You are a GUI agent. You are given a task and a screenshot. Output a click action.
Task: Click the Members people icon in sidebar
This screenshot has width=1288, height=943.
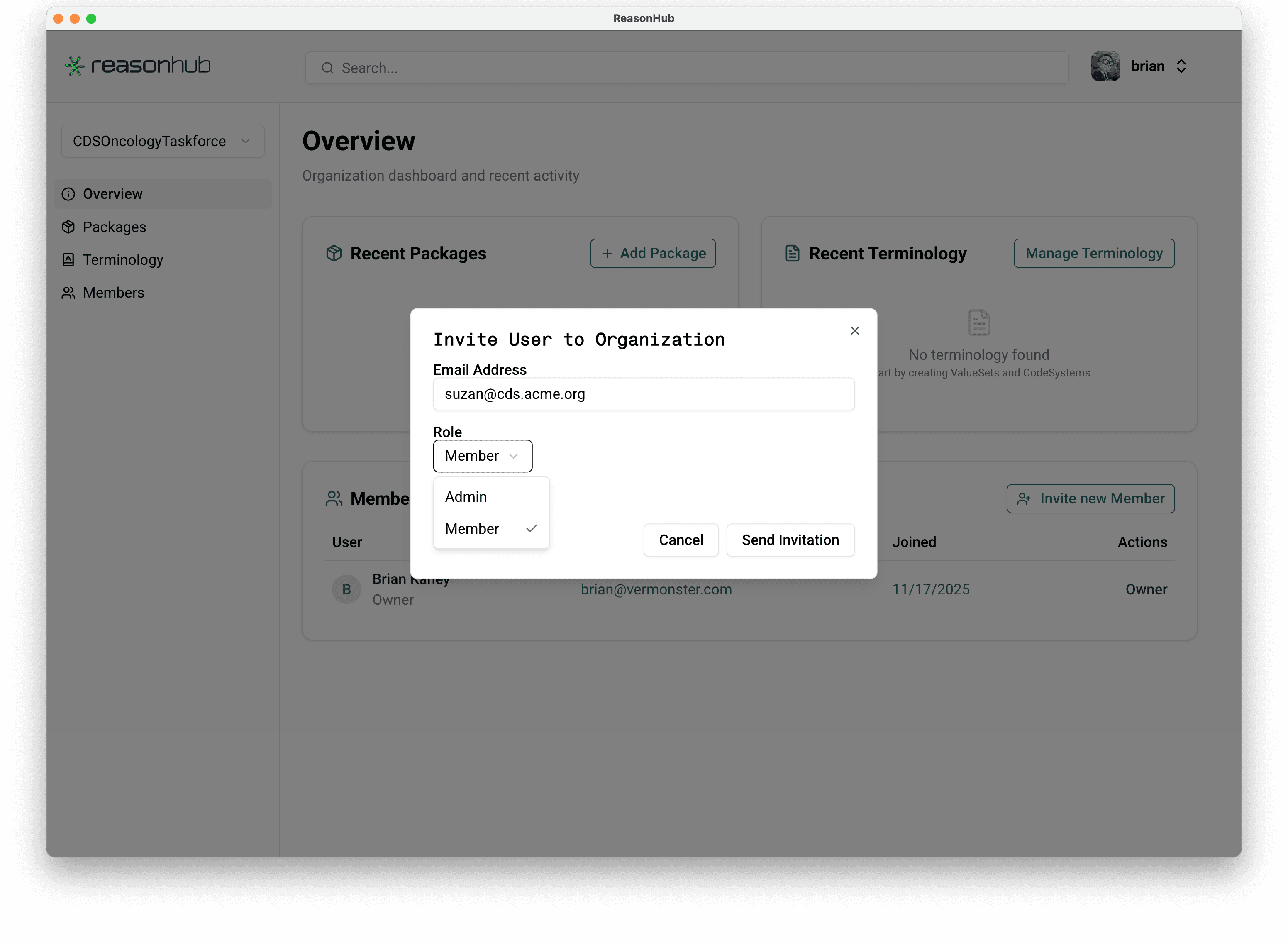click(x=68, y=292)
